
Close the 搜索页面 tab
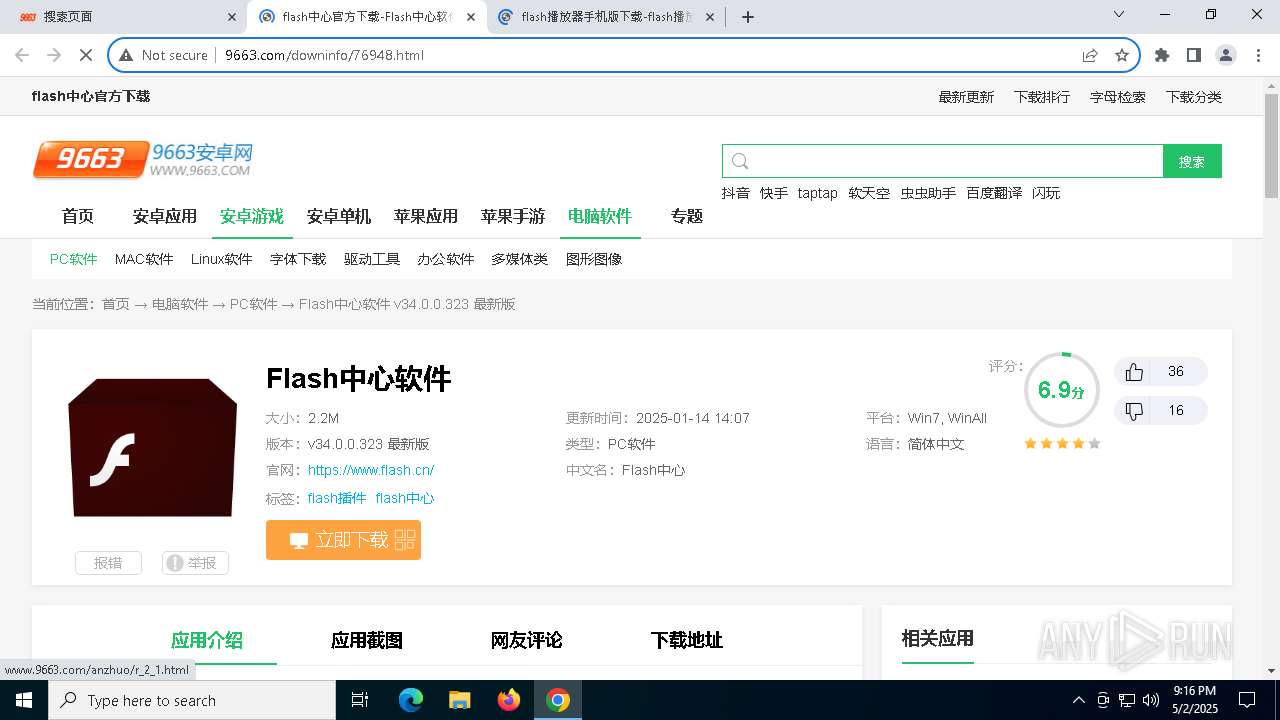pyautogui.click(x=232, y=16)
